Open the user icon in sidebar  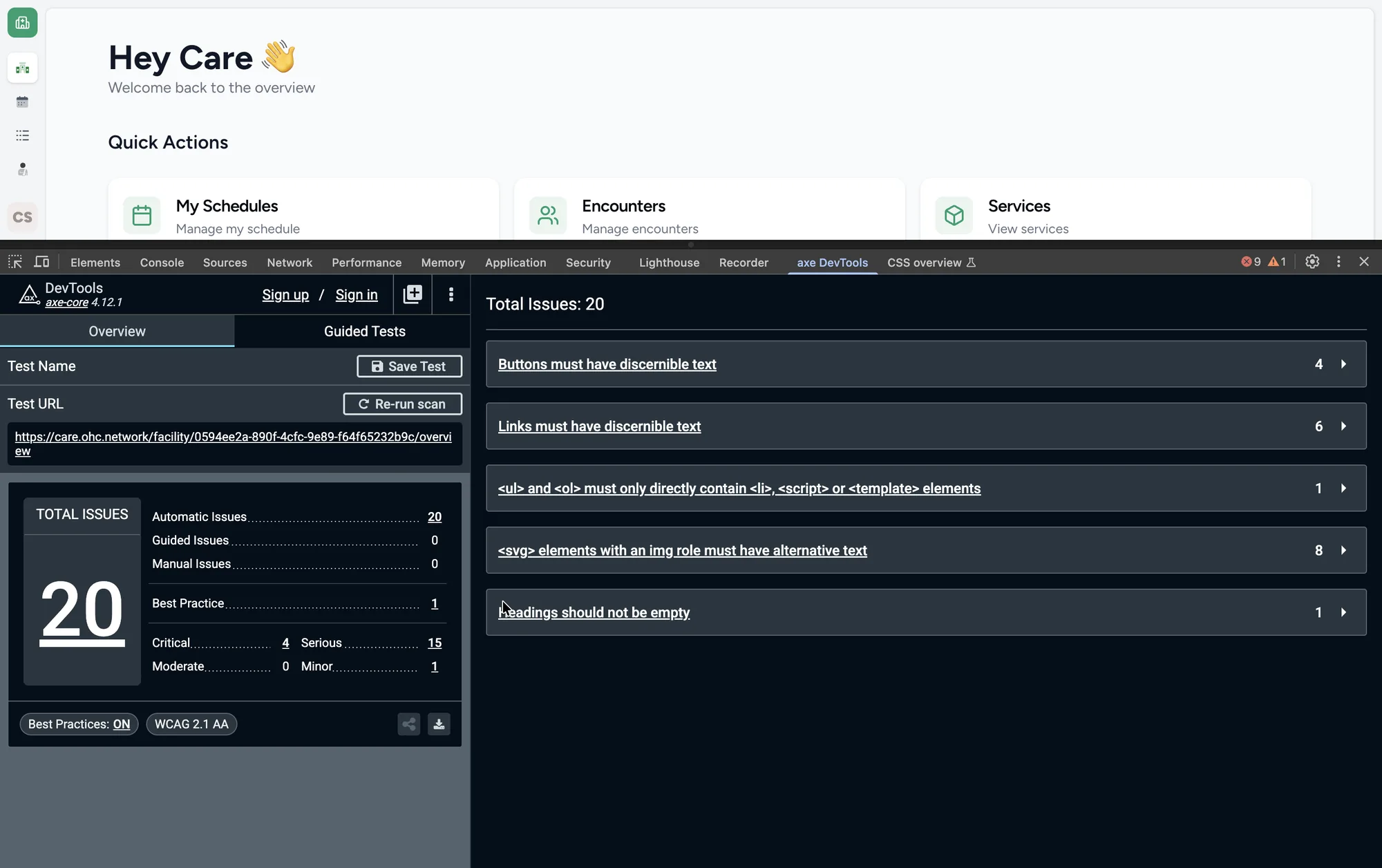pos(22,169)
